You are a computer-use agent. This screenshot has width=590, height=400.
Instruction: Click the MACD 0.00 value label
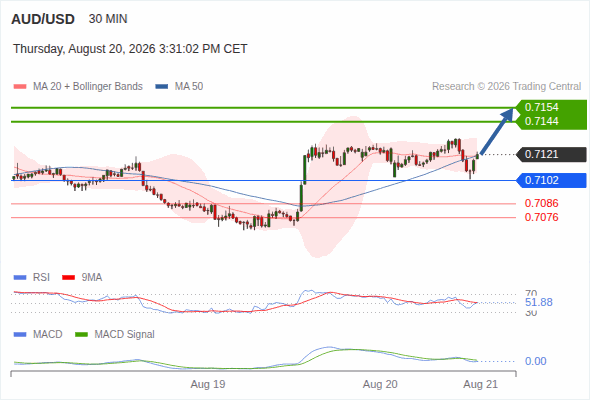click(x=535, y=362)
